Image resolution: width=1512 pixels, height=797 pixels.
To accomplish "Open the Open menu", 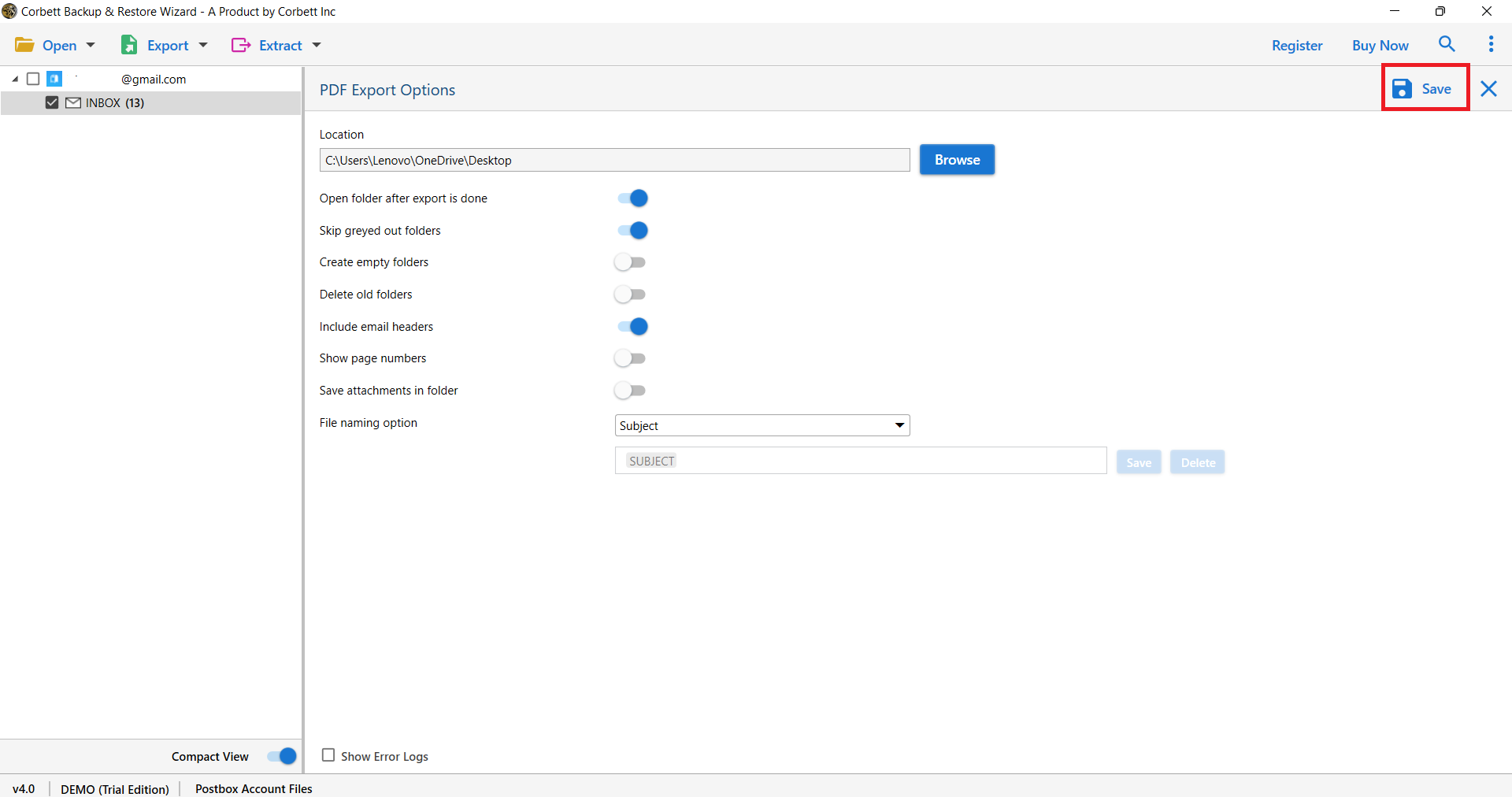I will point(55,45).
